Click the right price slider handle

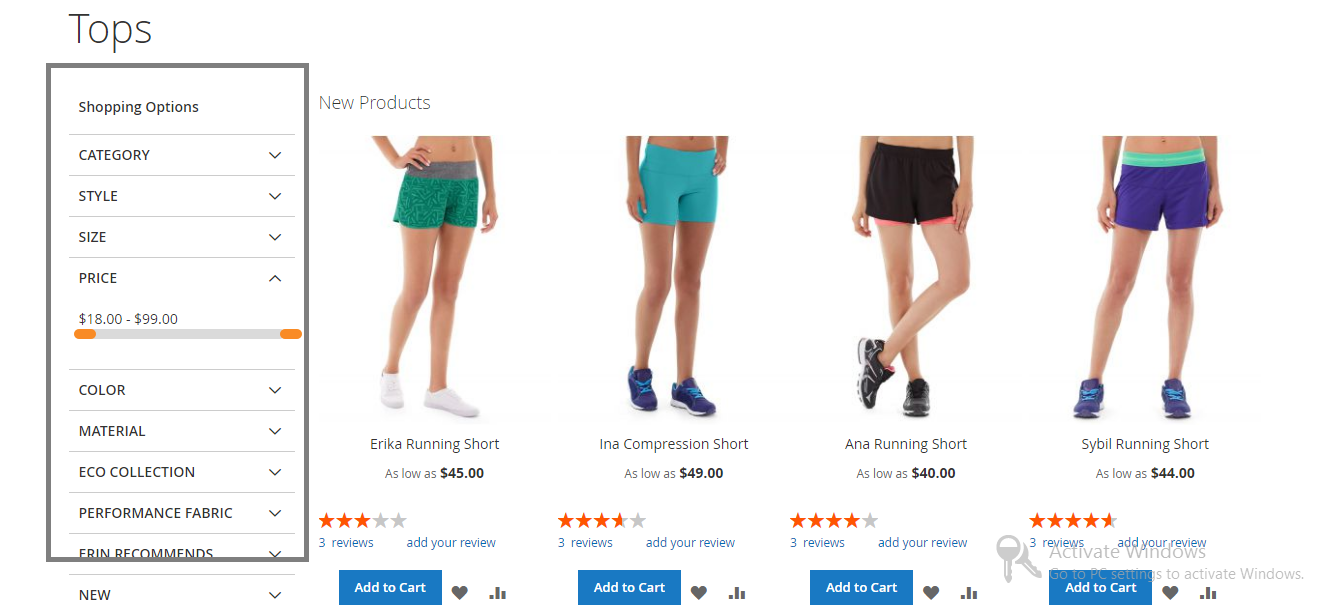click(x=291, y=334)
